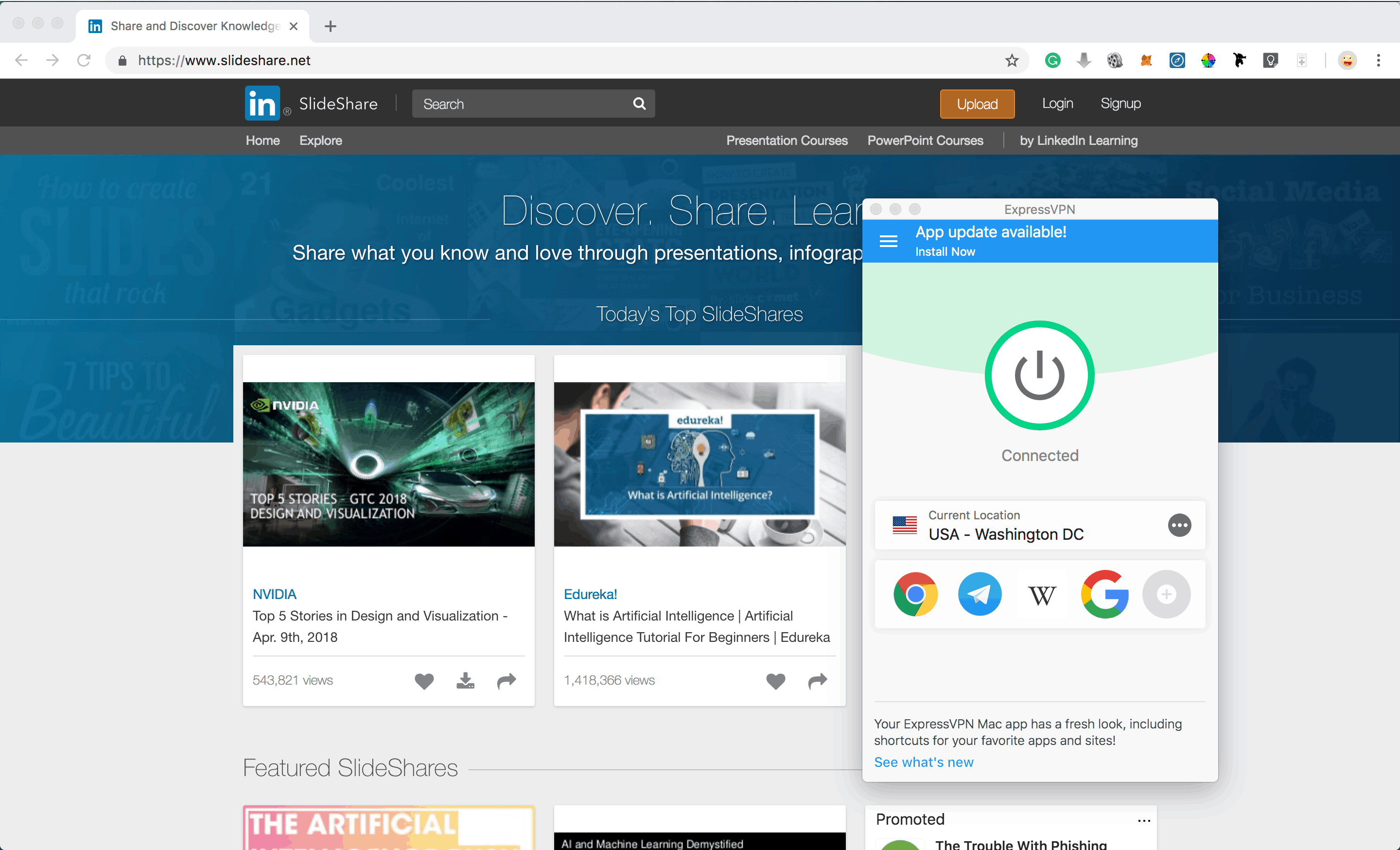Open the Edureka AI tutorial title

tap(697, 626)
